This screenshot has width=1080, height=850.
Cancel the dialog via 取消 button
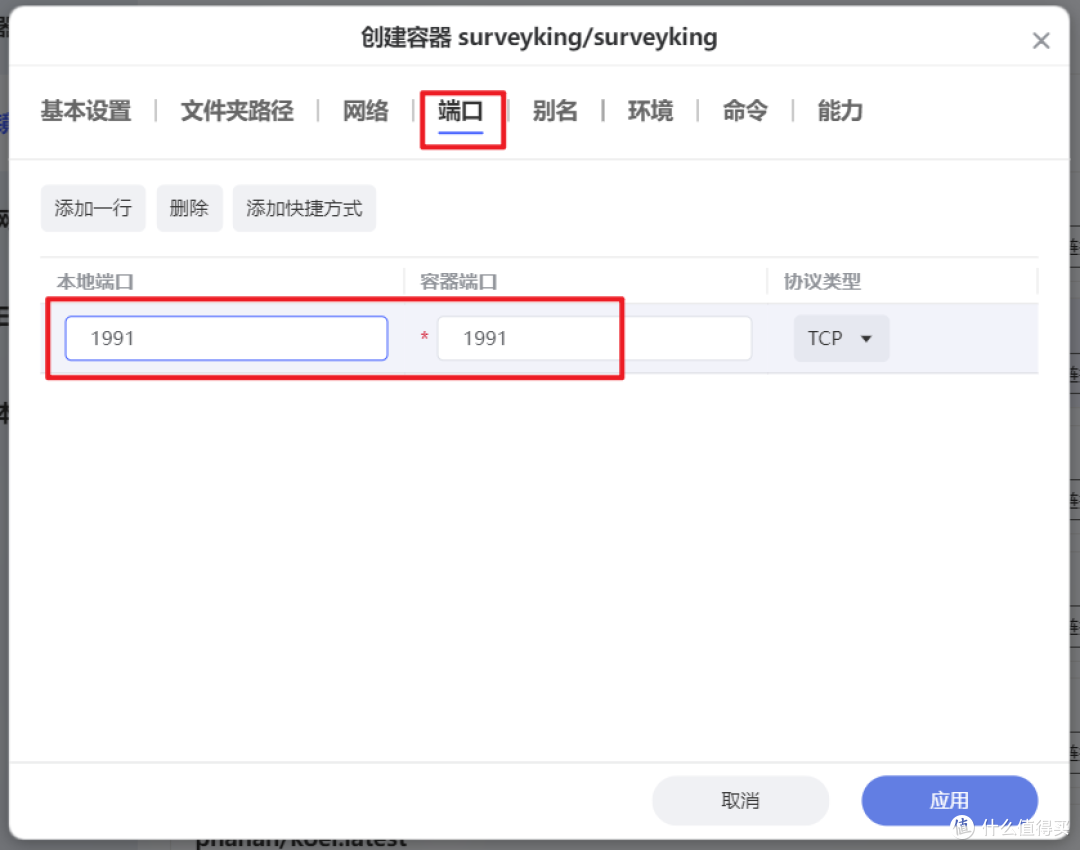click(740, 800)
